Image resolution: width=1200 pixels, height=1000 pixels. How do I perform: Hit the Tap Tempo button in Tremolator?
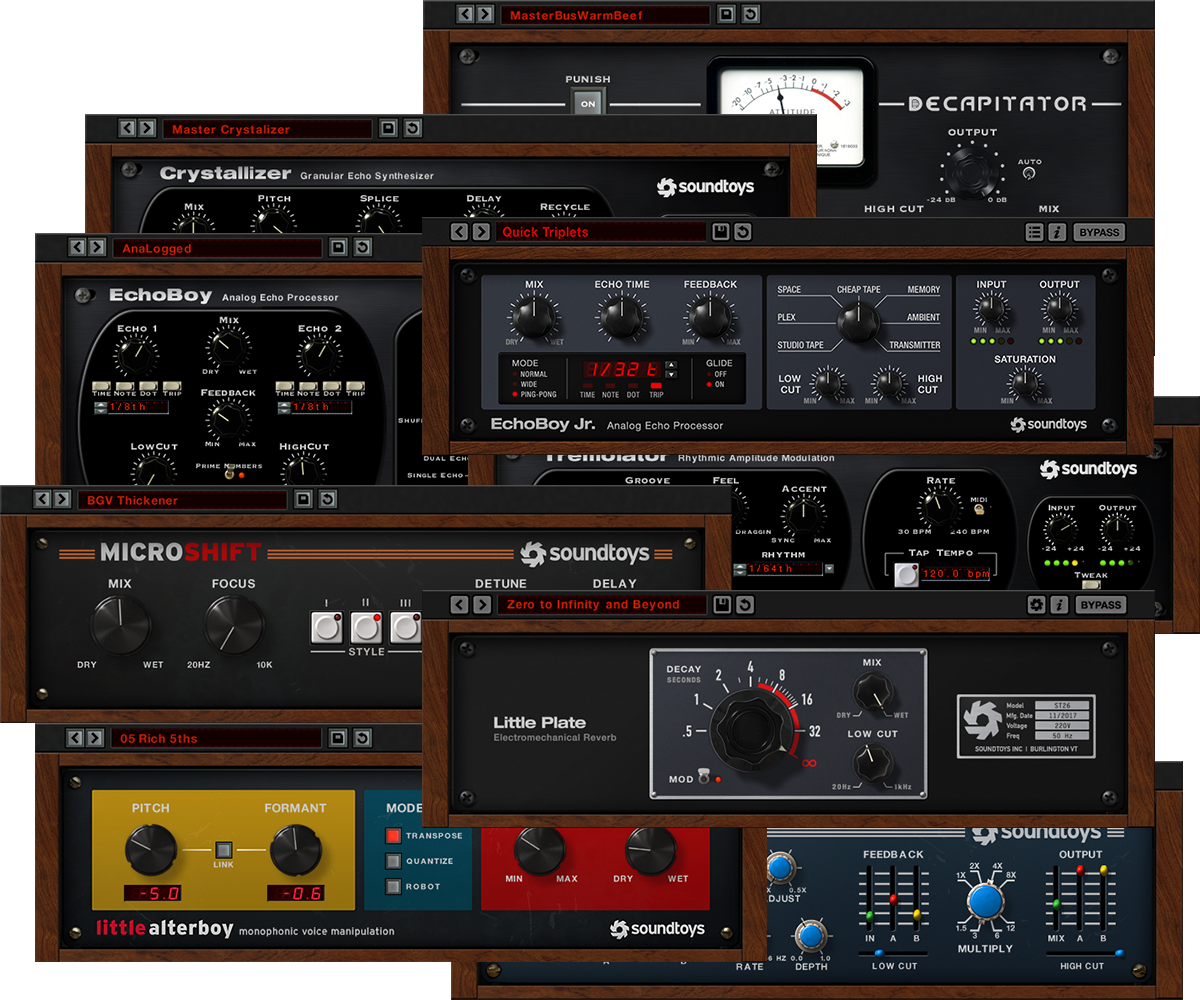907,575
